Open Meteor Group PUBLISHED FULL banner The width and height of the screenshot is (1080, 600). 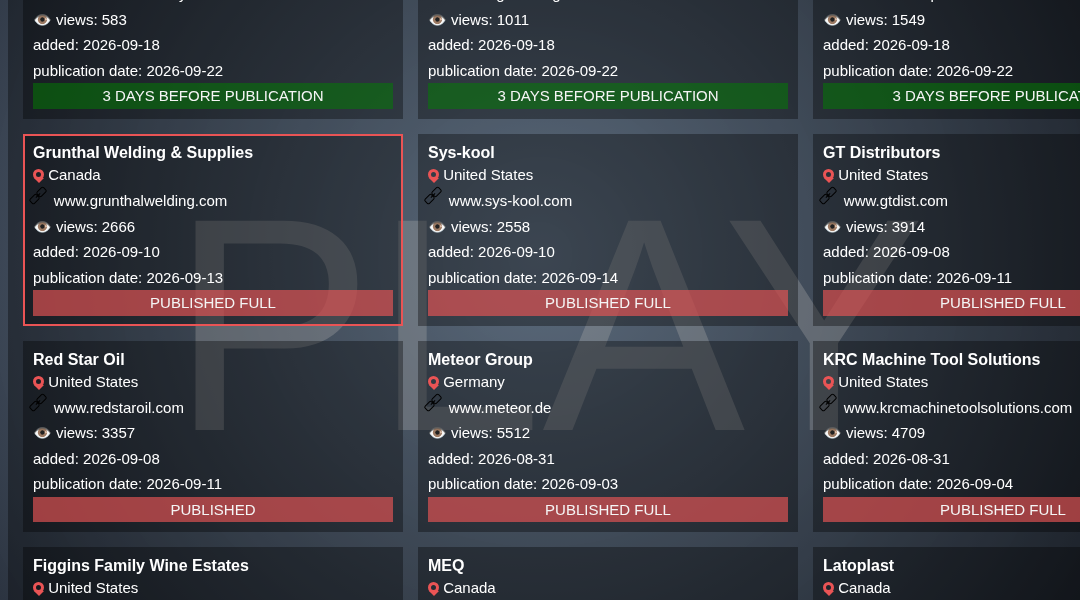coord(608,510)
